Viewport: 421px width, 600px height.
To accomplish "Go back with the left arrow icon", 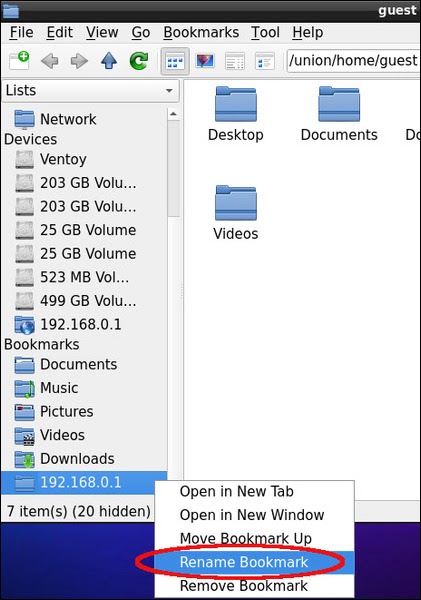I will (x=49, y=61).
